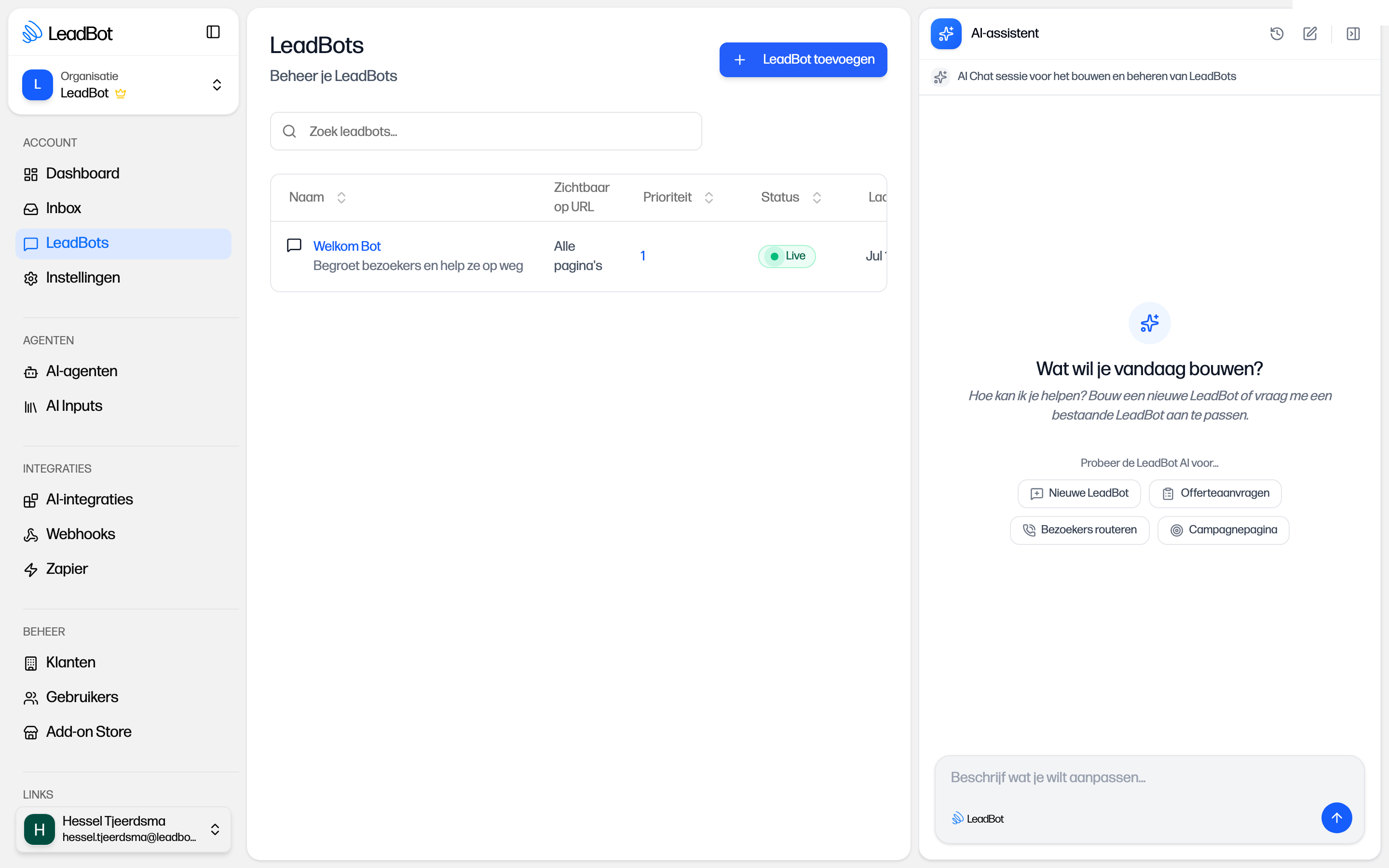This screenshot has height=868, width=1389.
Task: Click priority value 1 for Welkom Bot
Action: point(643,256)
